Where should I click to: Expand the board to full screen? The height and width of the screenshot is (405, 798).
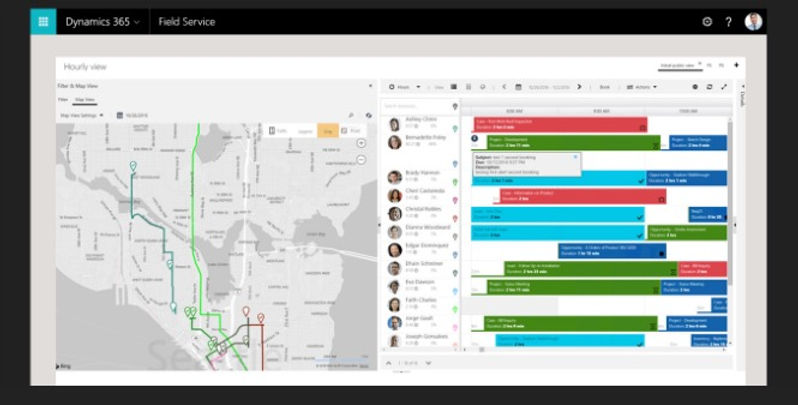[x=724, y=87]
